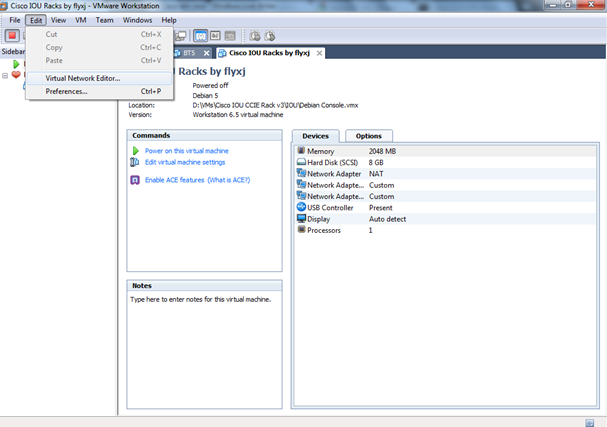This screenshot has height=427, width=607.
Task: Select the second Custom Network Adapter row
Action: 445,196
